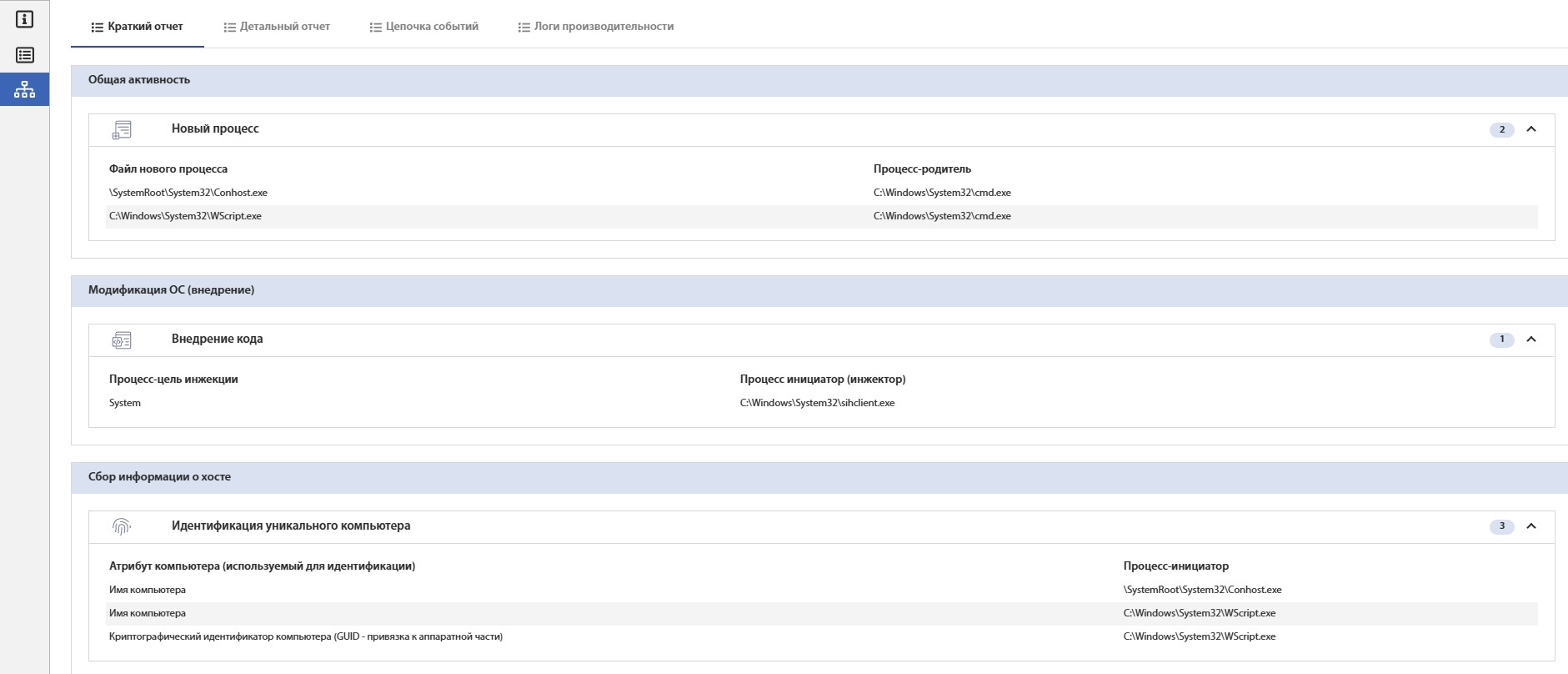Select the Криптографический идентификатор компьютера row
The image size is (1568, 674).
click(x=305, y=636)
